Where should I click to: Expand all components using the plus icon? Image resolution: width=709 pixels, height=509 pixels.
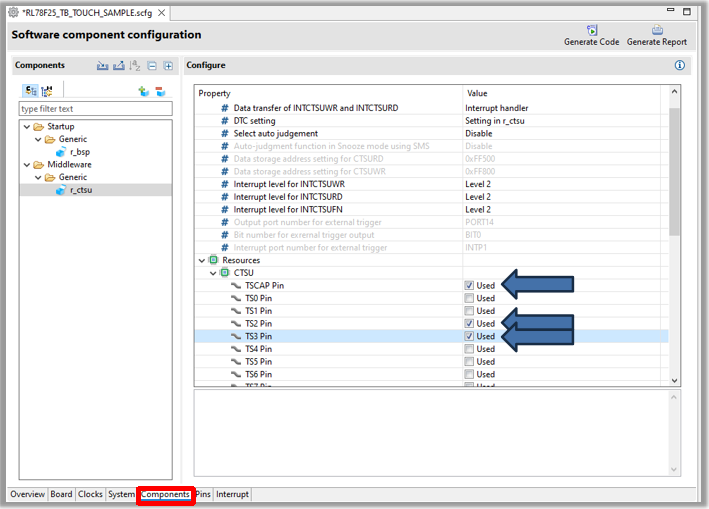168,66
